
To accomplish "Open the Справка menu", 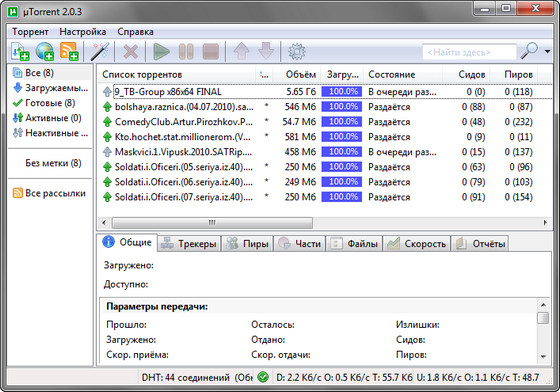I will (x=135, y=32).
